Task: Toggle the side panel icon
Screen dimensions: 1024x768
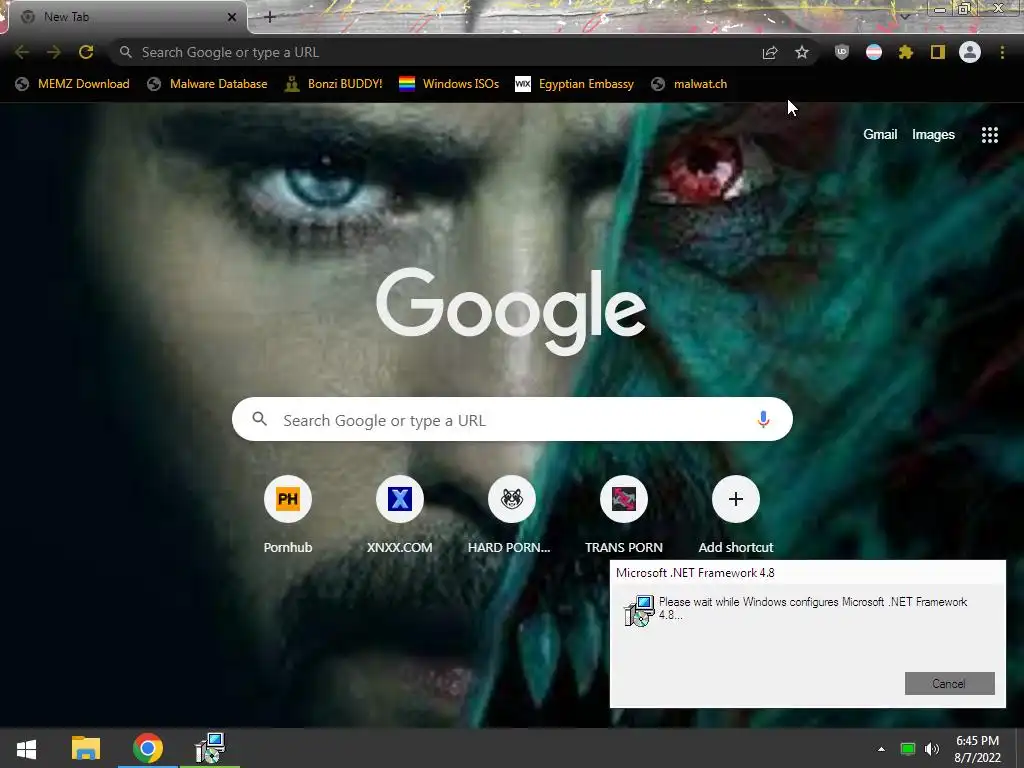Action: click(938, 52)
